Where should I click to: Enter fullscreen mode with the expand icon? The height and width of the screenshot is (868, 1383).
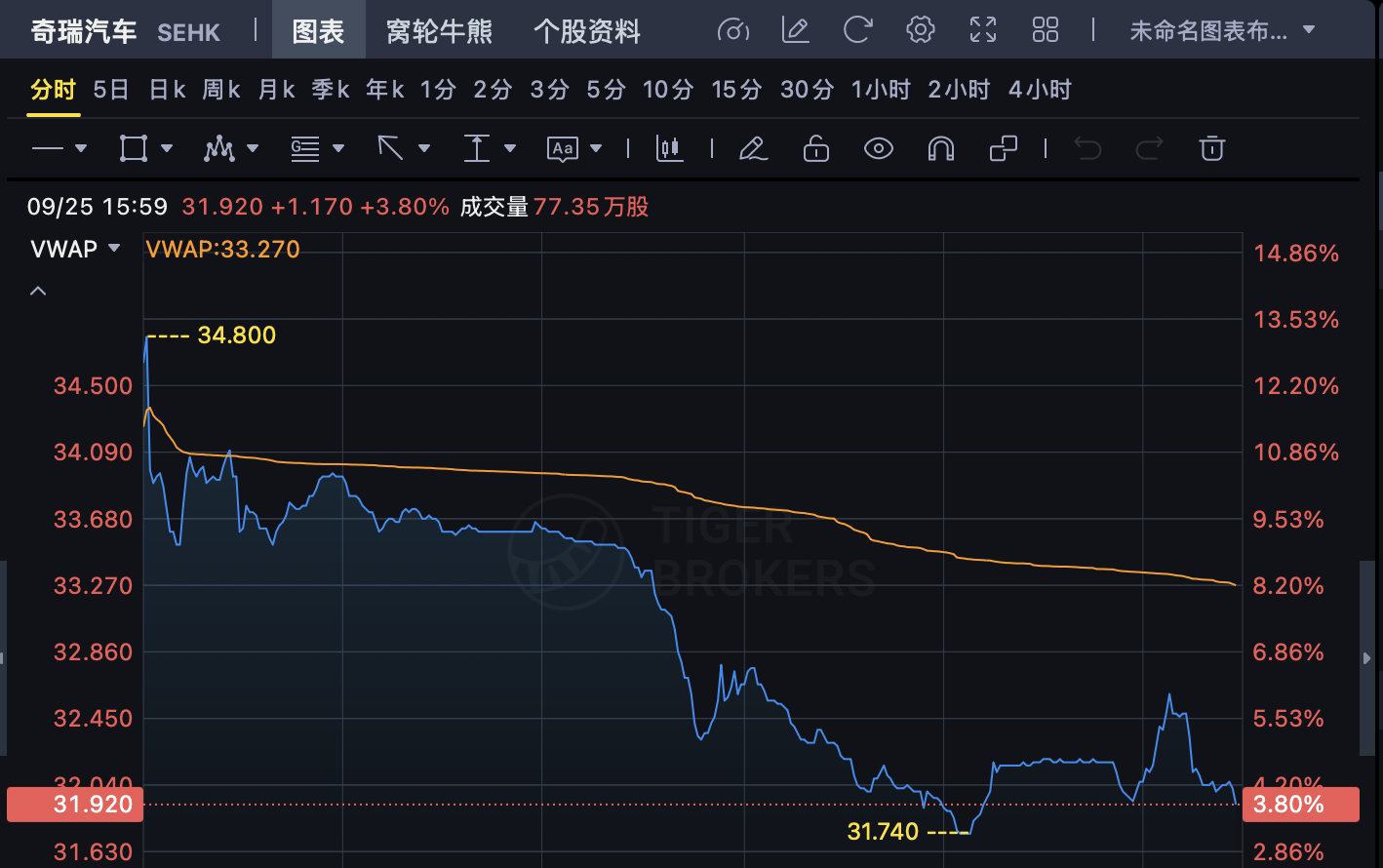983,30
